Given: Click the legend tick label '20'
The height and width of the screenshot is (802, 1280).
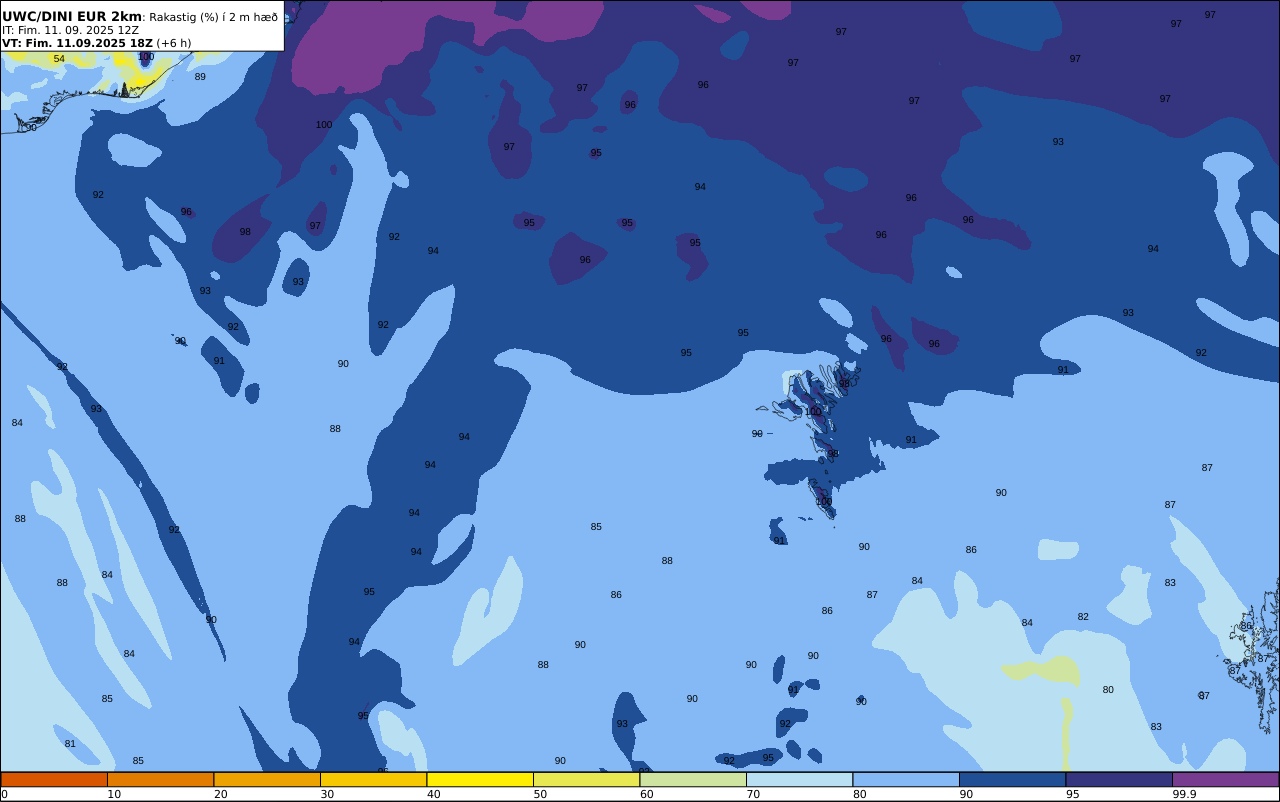Looking at the screenshot, I should (x=220, y=794).
